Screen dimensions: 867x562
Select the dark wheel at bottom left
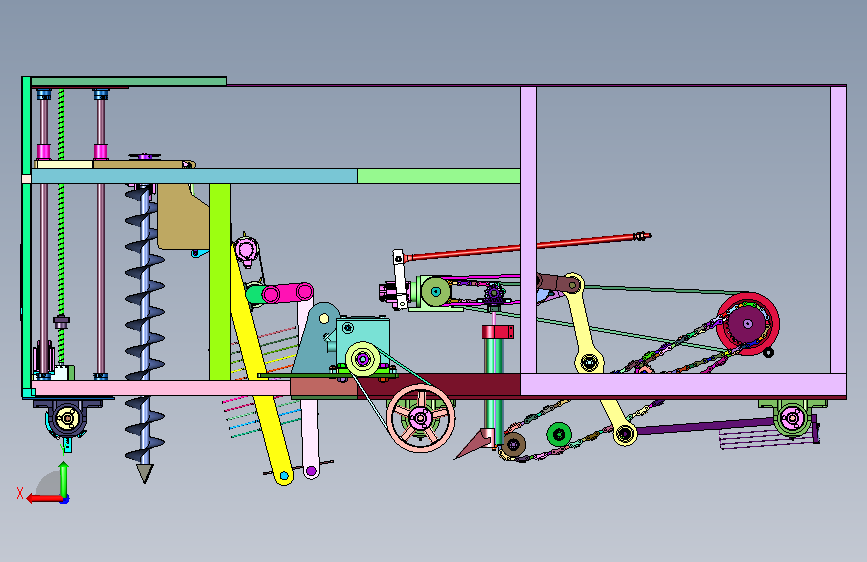[67, 419]
